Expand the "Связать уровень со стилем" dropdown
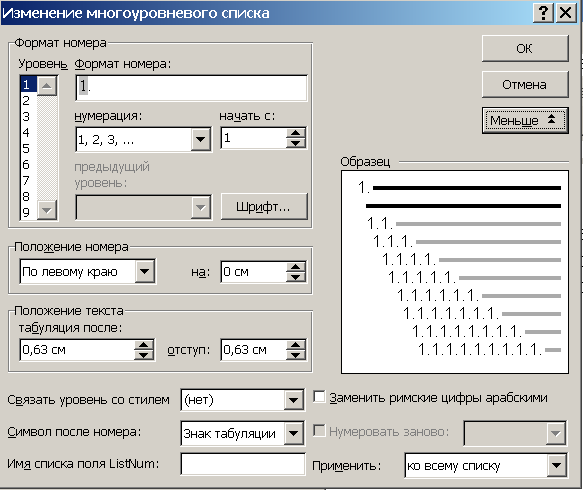Screen dimensions: 583x490 click(293, 400)
